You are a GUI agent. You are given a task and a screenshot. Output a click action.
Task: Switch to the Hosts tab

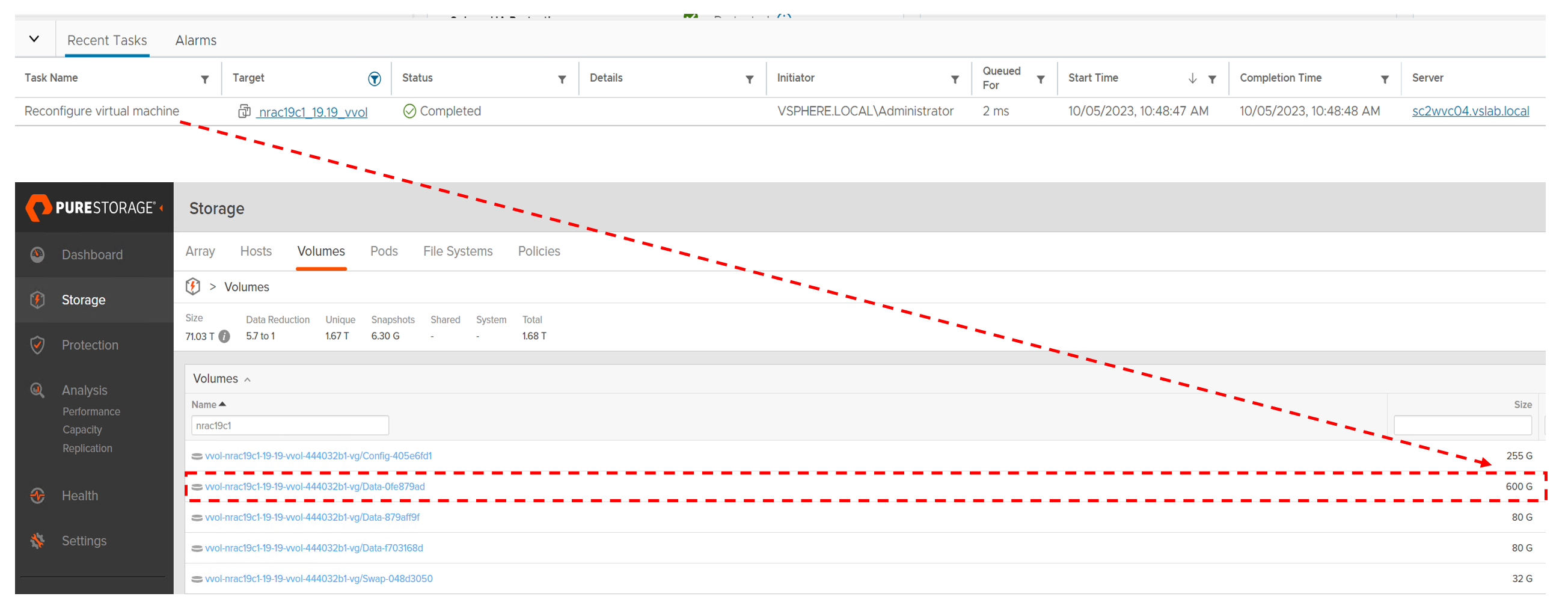click(x=256, y=251)
